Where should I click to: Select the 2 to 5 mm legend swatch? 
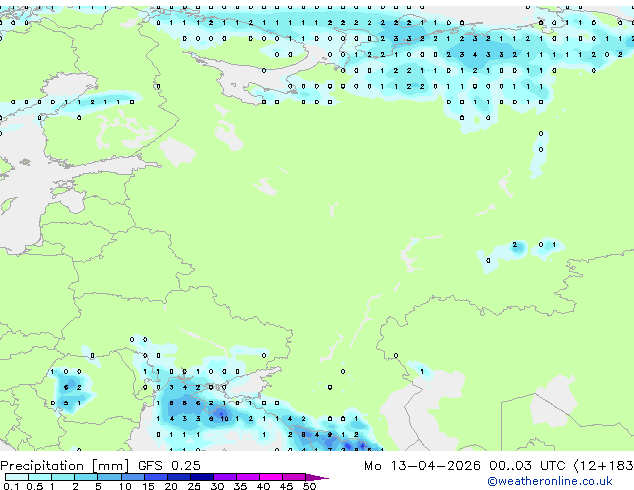(86, 477)
